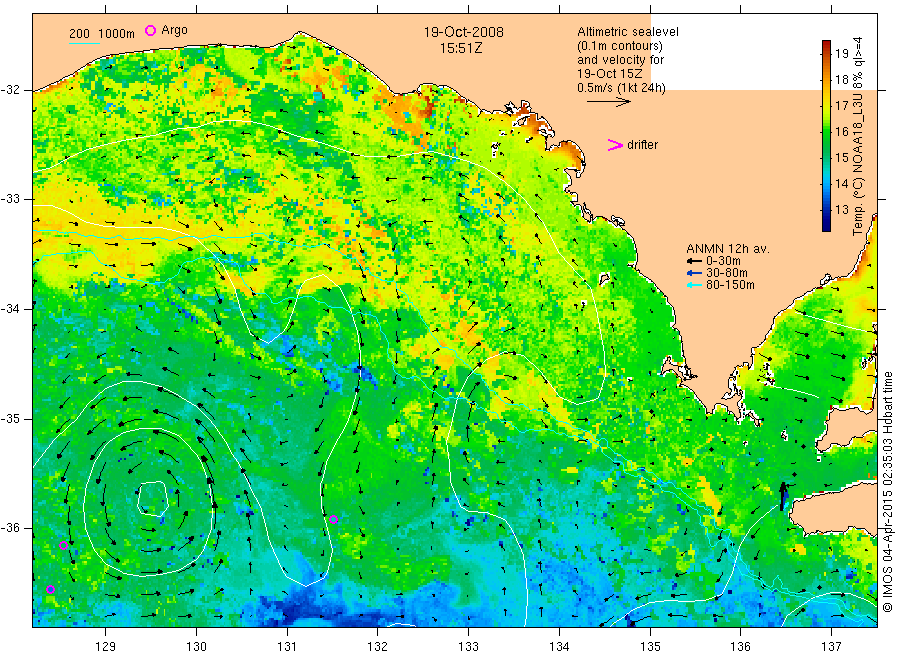The height and width of the screenshot is (660, 900).
Task: Click the blue 30-80m arrow in legend
Action: 695,273
